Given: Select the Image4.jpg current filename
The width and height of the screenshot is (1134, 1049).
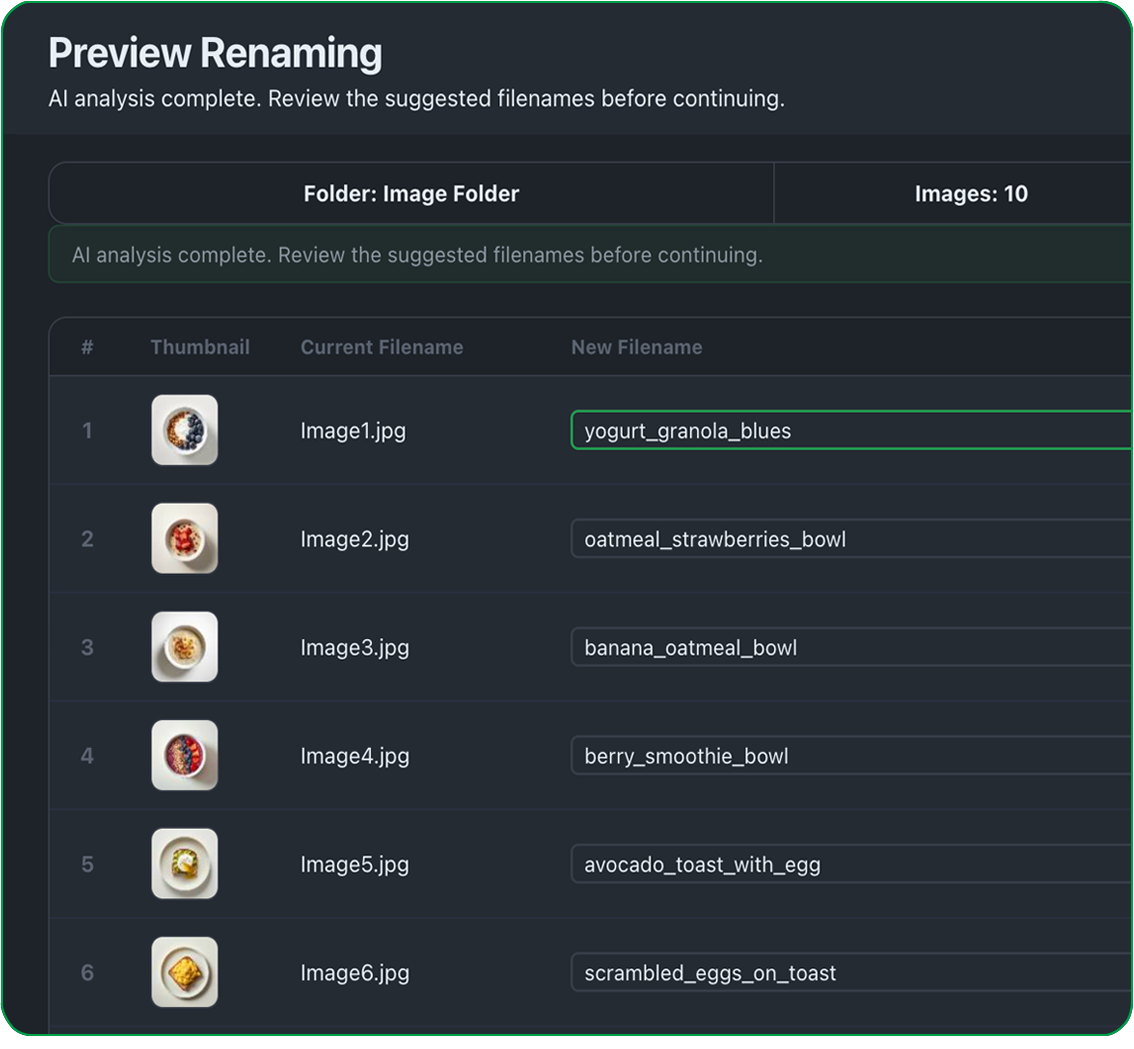Looking at the screenshot, I should tap(354, 757).
